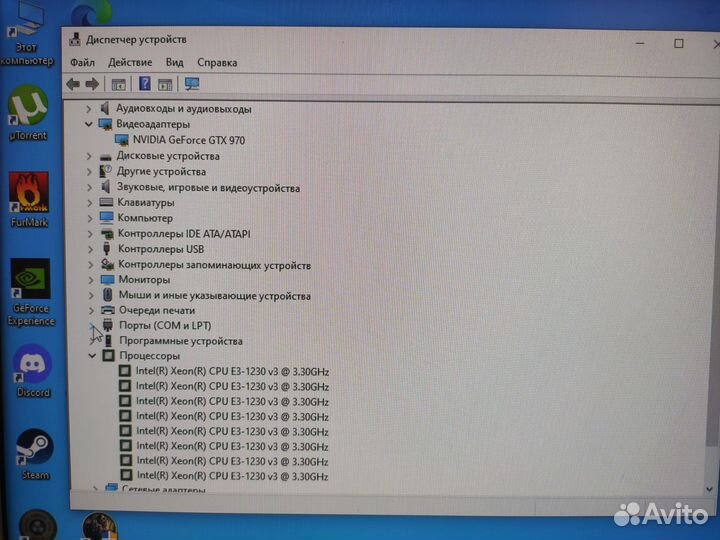Image resolution: width=720 pixels, height=540 pixels.
Task: Expand Мыши и иные указывающие устройства
Action: point(91,295)
